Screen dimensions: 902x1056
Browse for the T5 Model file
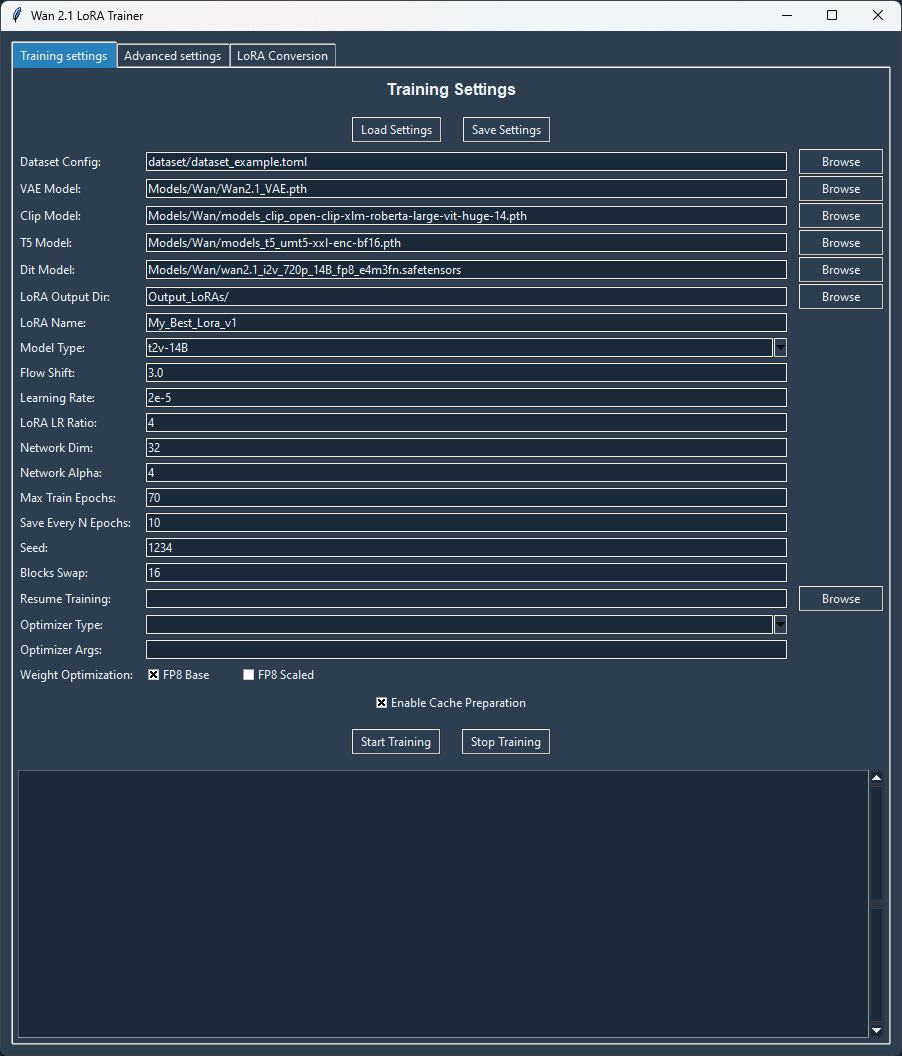coord(840,242)
